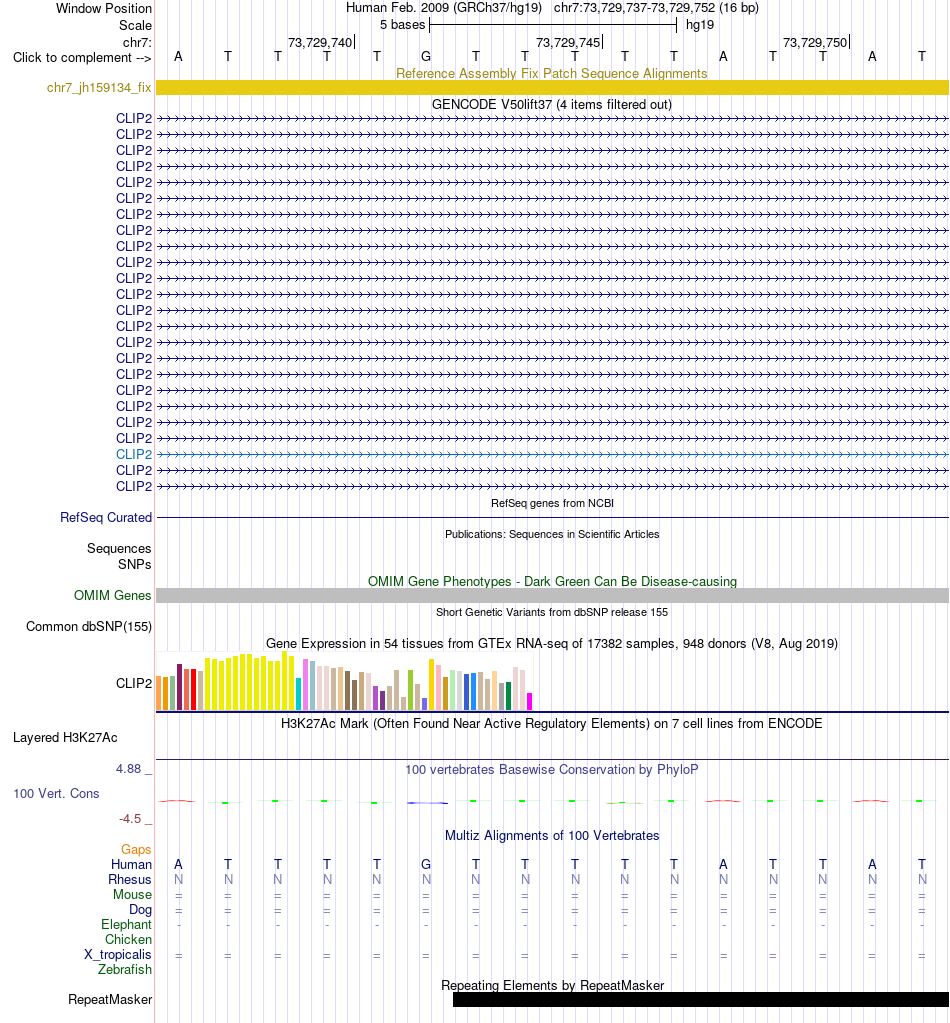The image size is (950, 1023).
Task: Click the 'chr7:' ruler label
Action: click(137, 42)
